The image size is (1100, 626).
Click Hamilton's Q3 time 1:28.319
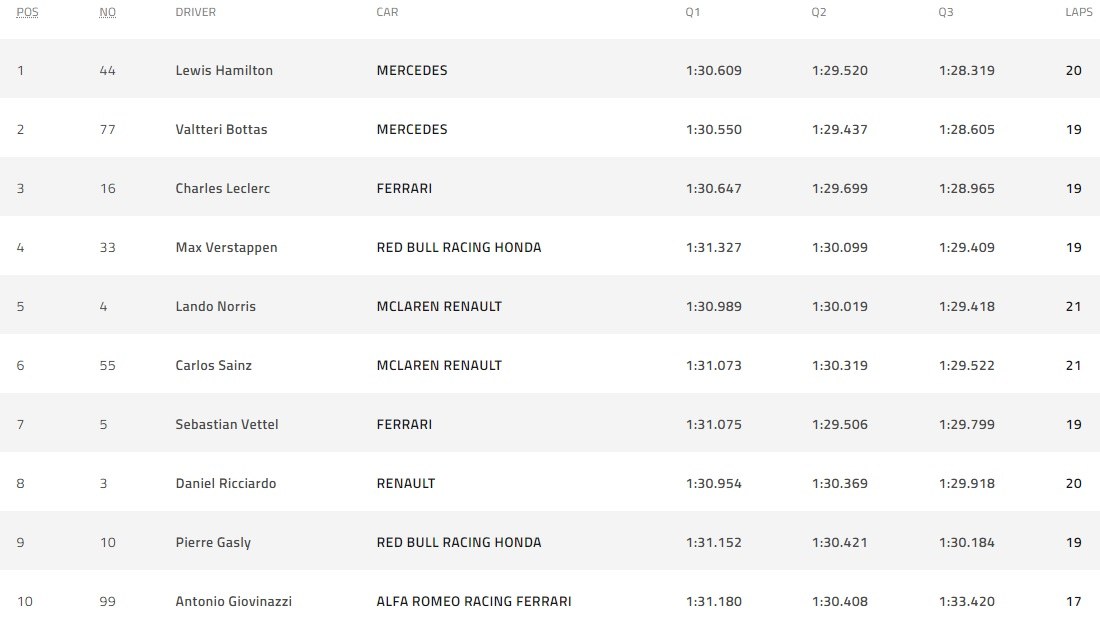pyautogui.click(x=966, y=71)
